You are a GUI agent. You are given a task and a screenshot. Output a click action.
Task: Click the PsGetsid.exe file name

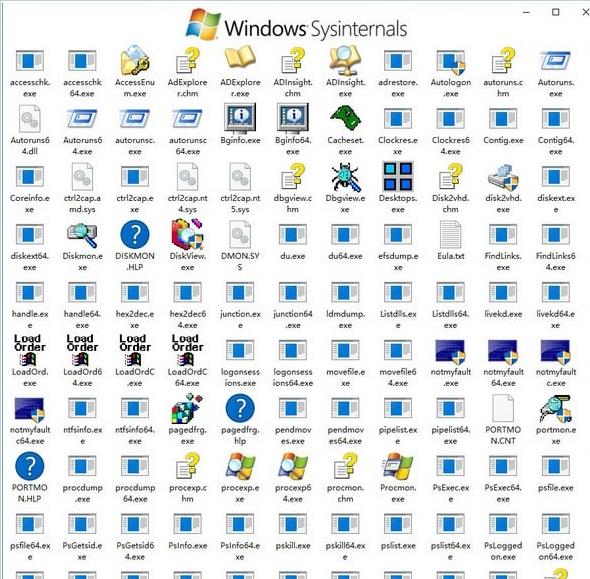pyautogui.click(x=82, y=551)
